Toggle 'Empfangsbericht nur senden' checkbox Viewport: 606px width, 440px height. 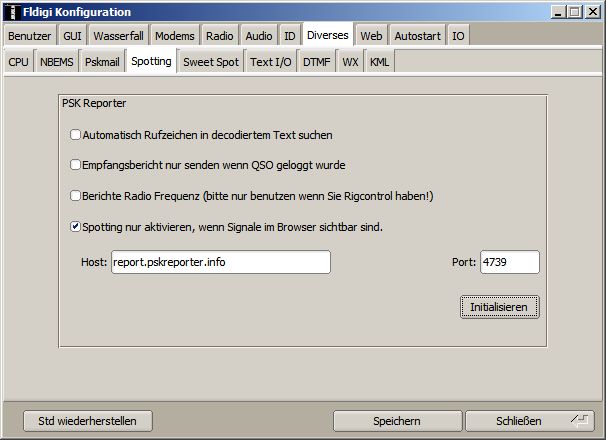tap(76, 165)
